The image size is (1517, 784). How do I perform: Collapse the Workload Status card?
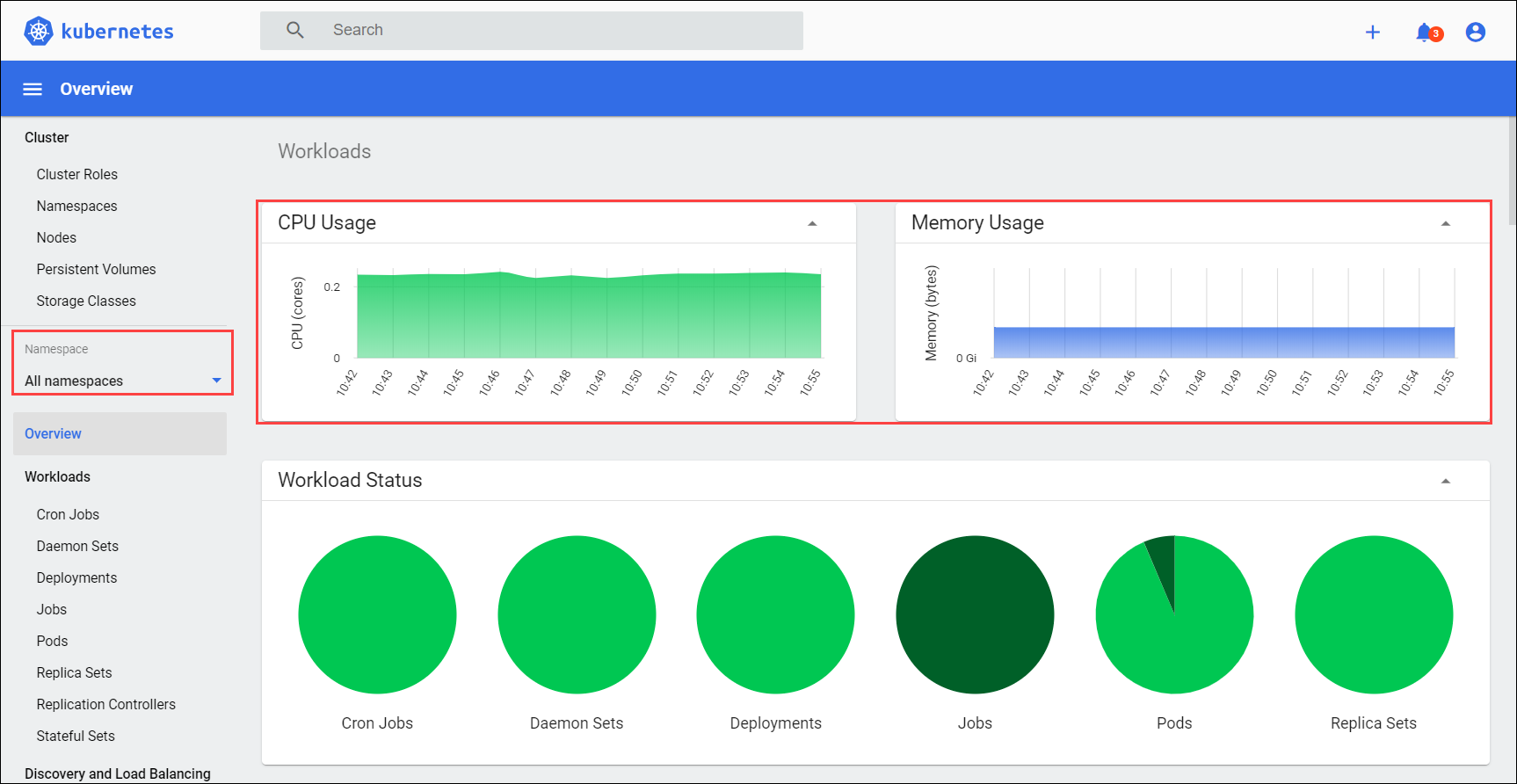[x=1445, y=482]
